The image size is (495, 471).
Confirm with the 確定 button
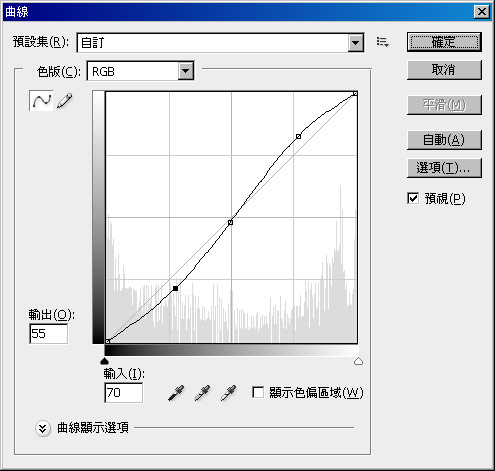coord(444,42)
